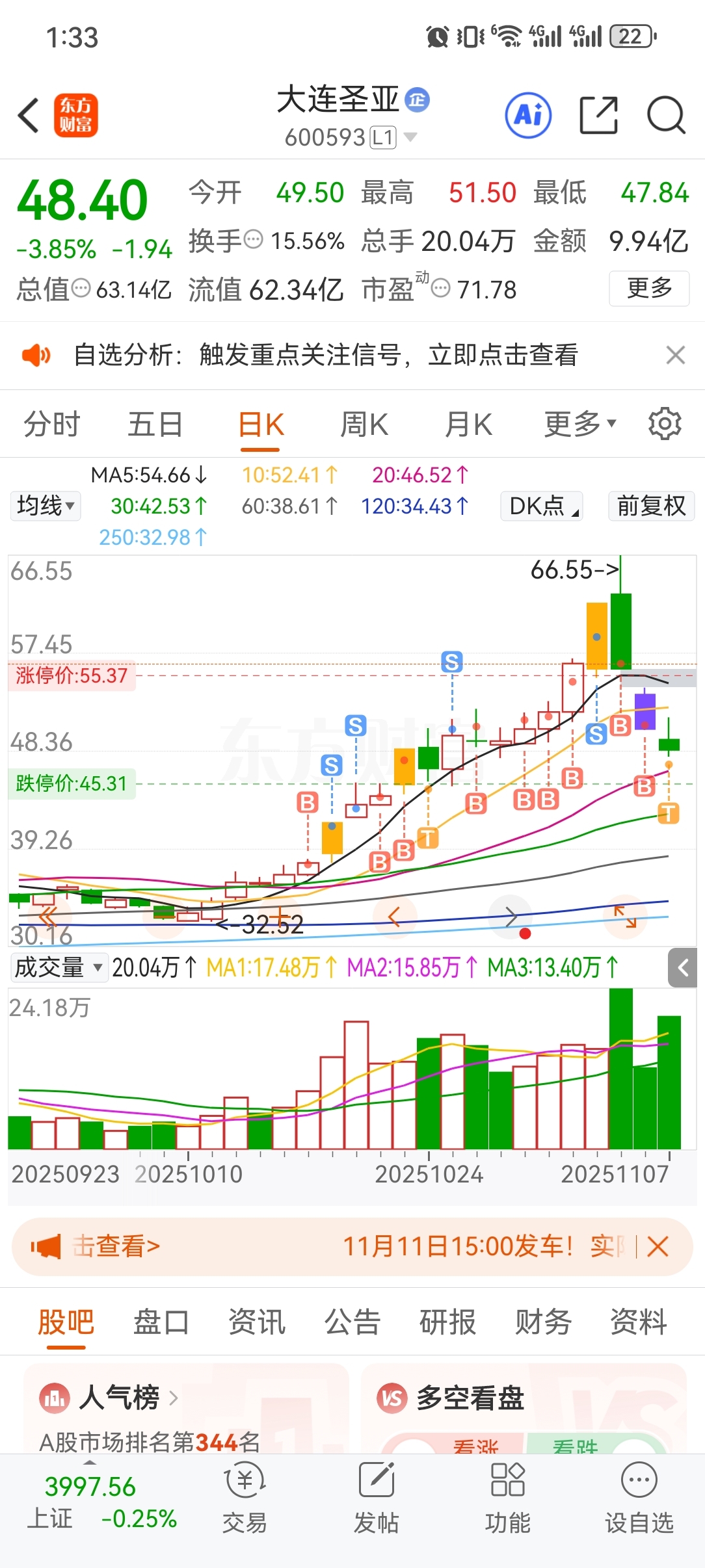
Task: Expand the 人气榜 chevron
Action: (174, 1398)
